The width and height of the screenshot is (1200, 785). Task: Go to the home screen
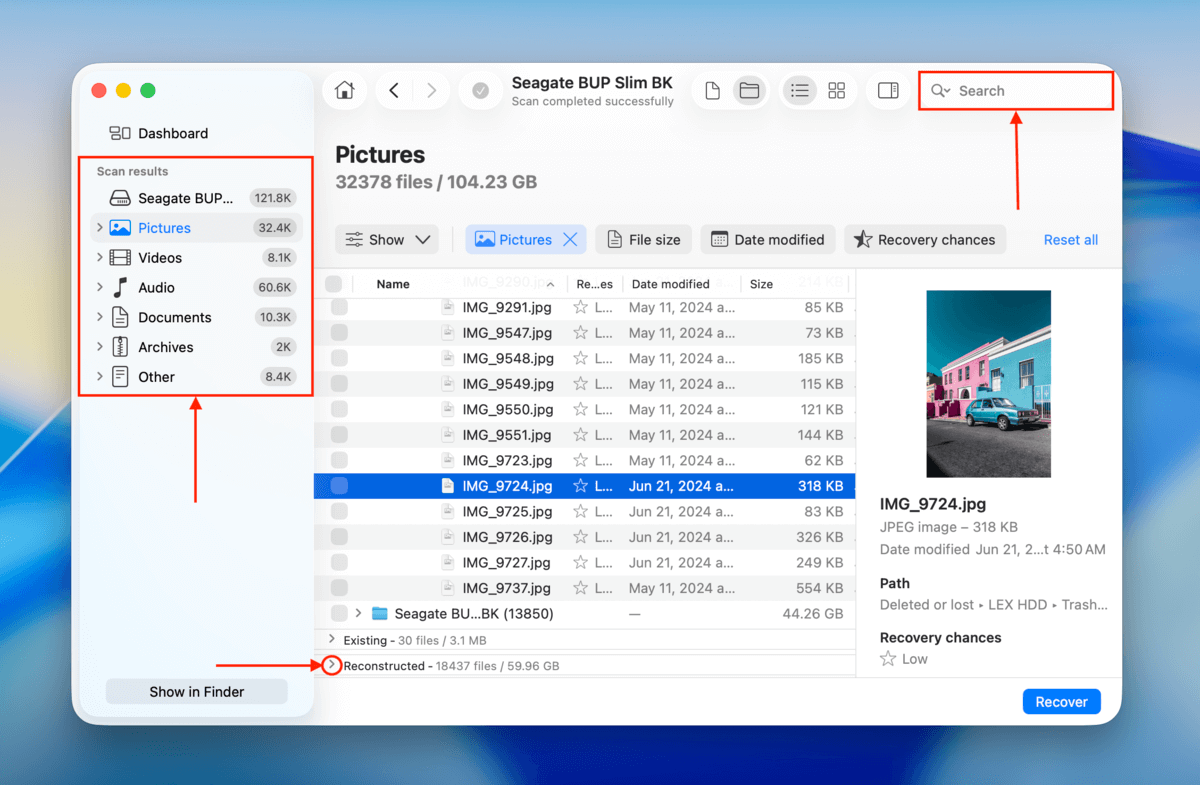344,90
